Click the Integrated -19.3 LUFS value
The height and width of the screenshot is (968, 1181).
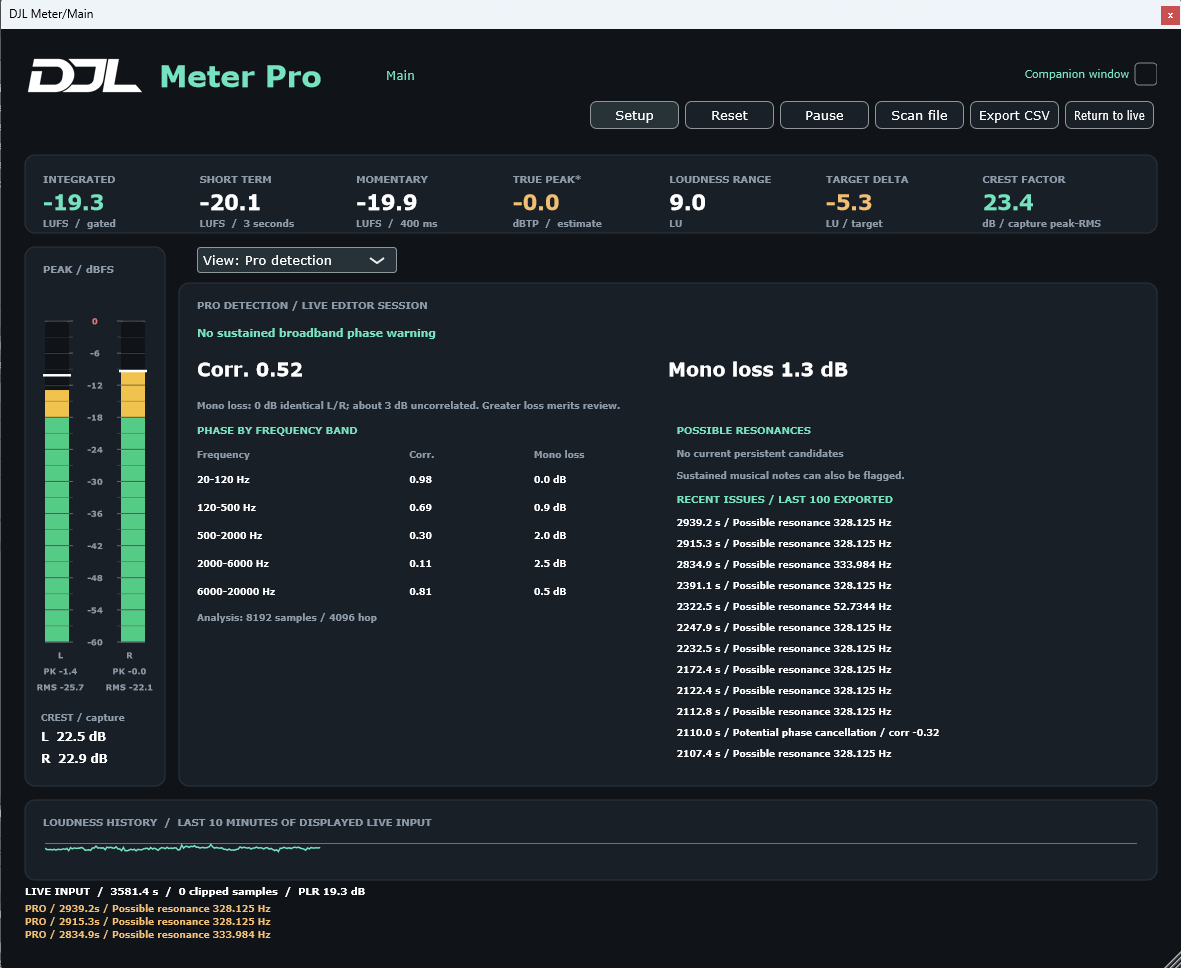click(73, 202)
